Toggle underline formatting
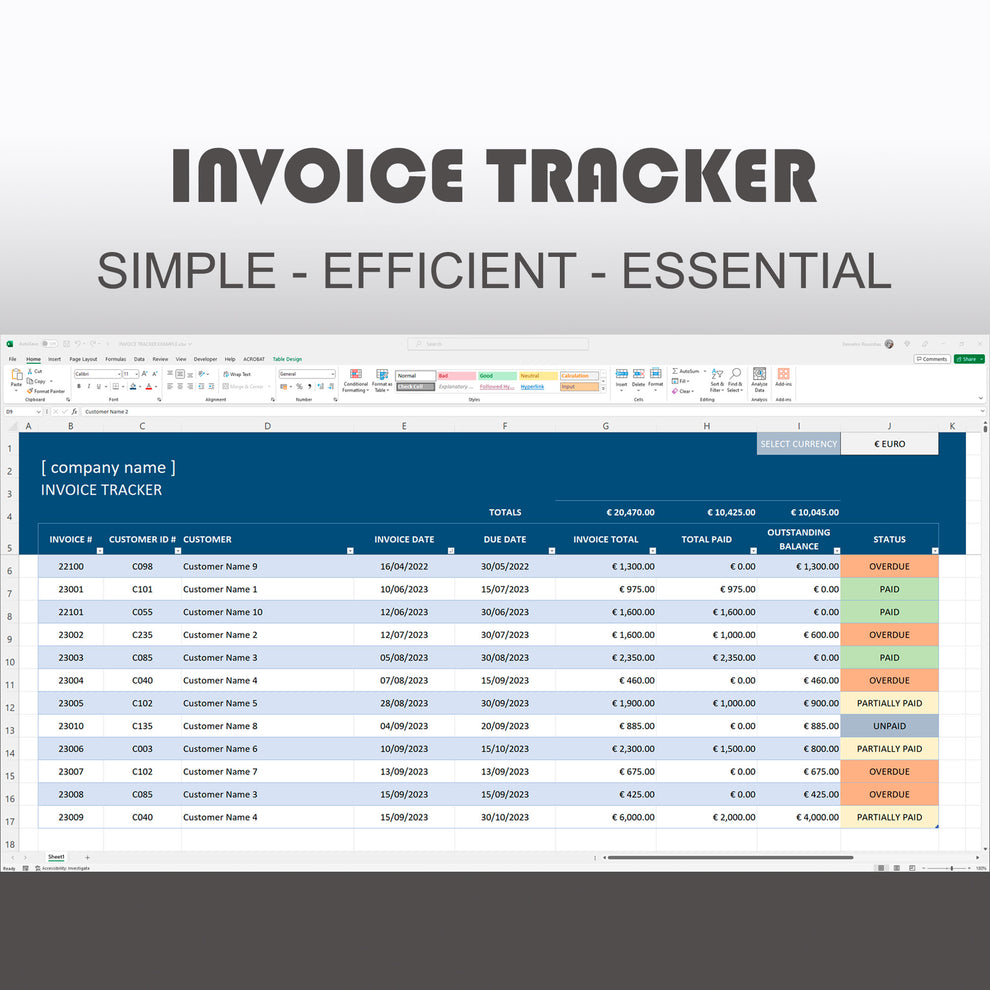 click(97, 385)
